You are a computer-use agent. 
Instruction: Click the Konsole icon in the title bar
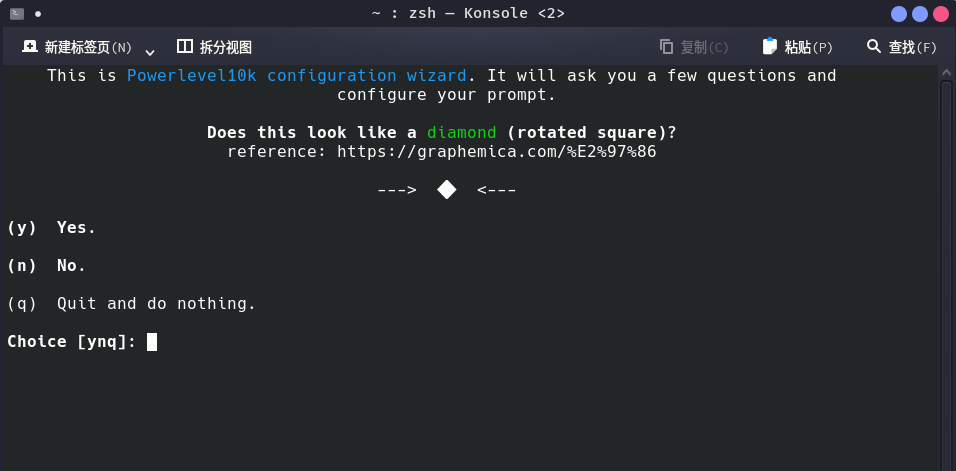point(17,14)
